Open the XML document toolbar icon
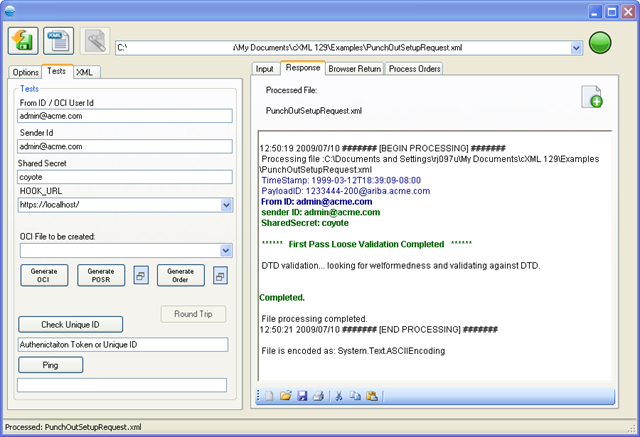The width and height of the screenshot is (640, 437). 59,41
